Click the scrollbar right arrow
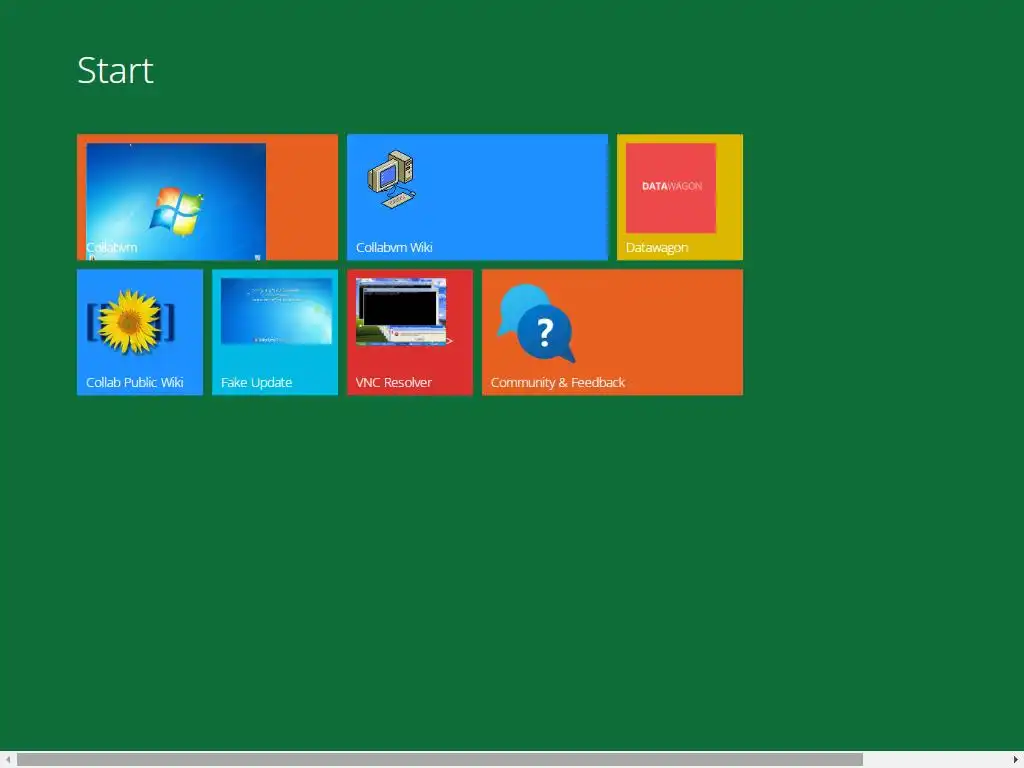 [1016, 760]
